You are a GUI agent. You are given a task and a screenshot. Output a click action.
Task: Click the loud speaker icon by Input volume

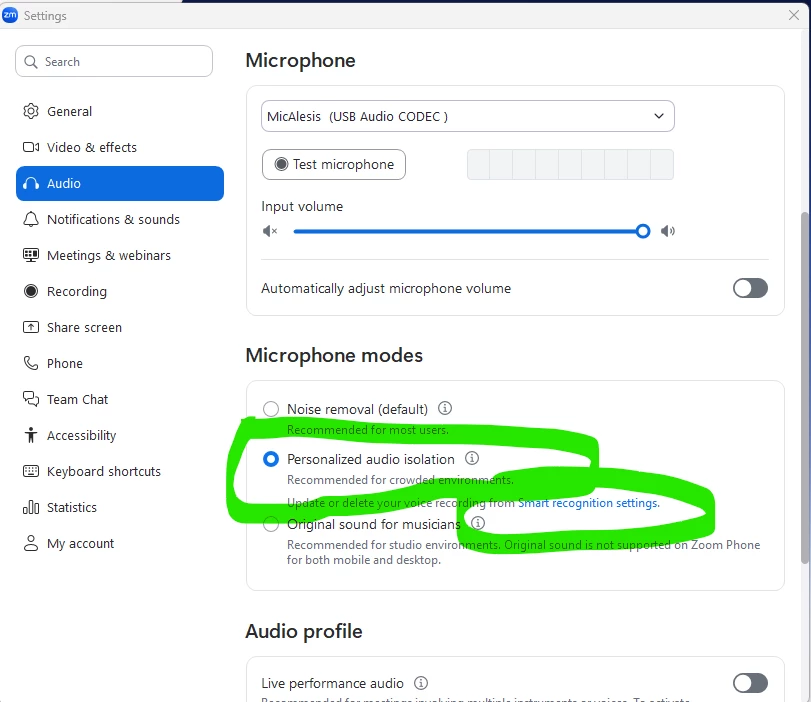point(668,231)
